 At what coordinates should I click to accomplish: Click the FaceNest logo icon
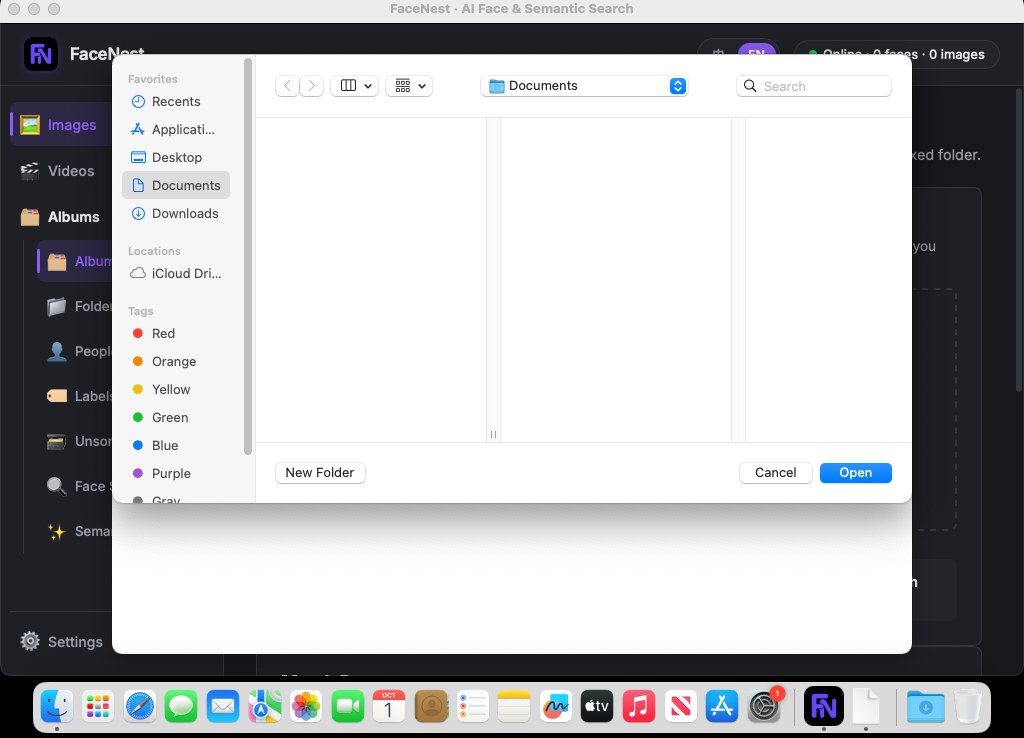point(40,54)
